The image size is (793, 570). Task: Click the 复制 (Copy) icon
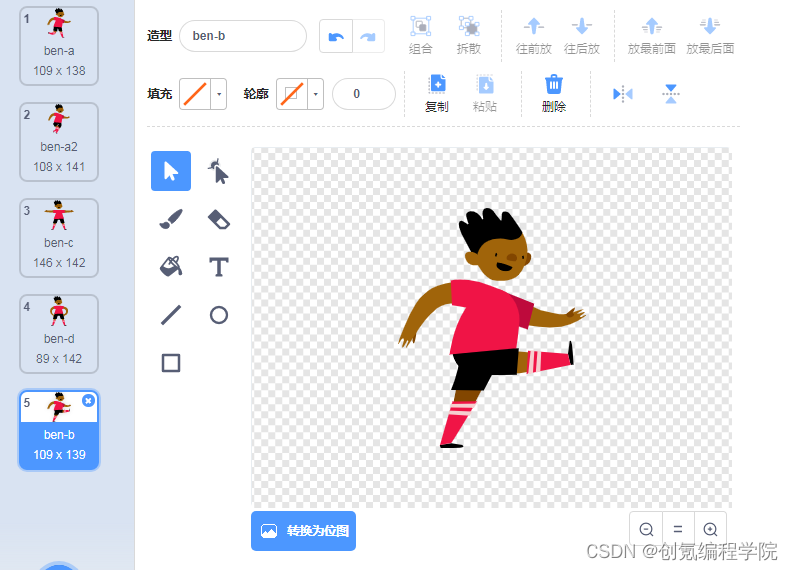point(437,84)
